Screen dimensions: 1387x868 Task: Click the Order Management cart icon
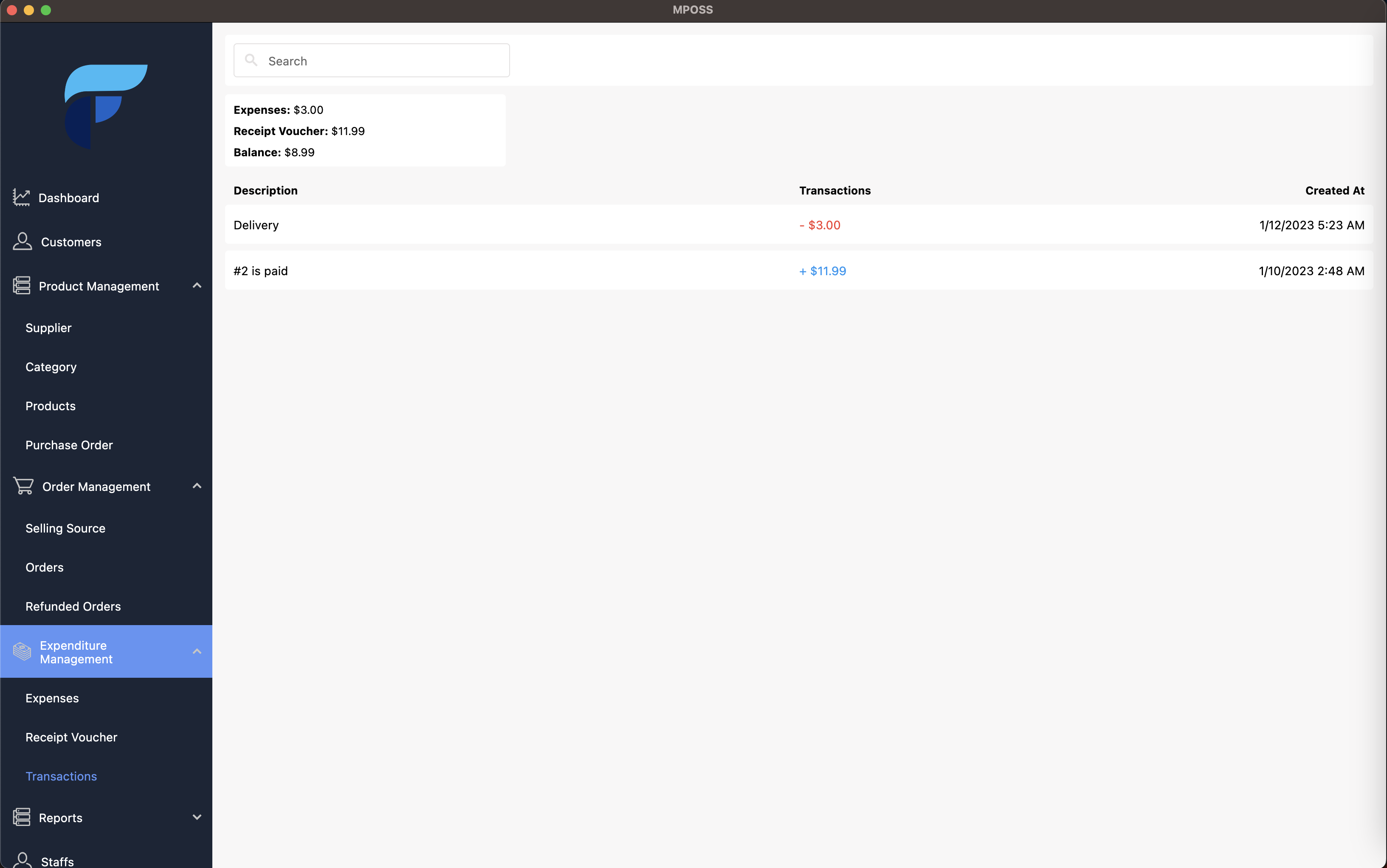pos(23,486)
